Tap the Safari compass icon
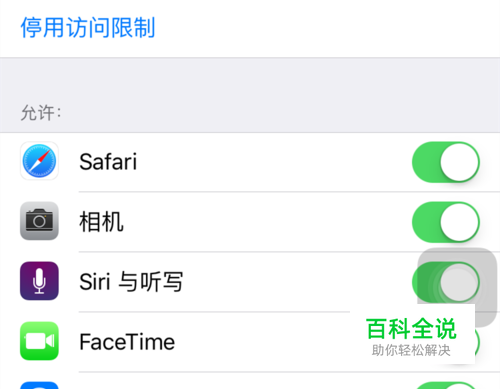500x389 pixels. click(x=39, y=161)
